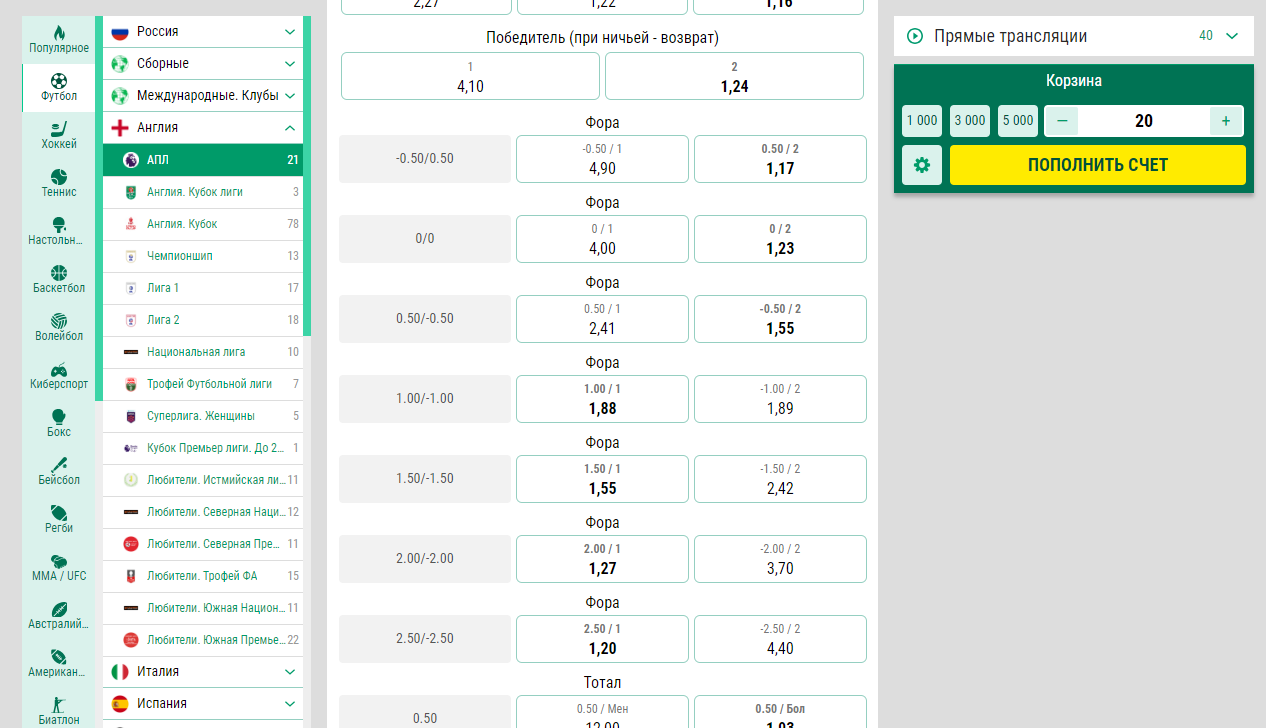1266x728 pixels.
Task: Decrease the stake with minus button
Action: click(x=1062, y=121)
